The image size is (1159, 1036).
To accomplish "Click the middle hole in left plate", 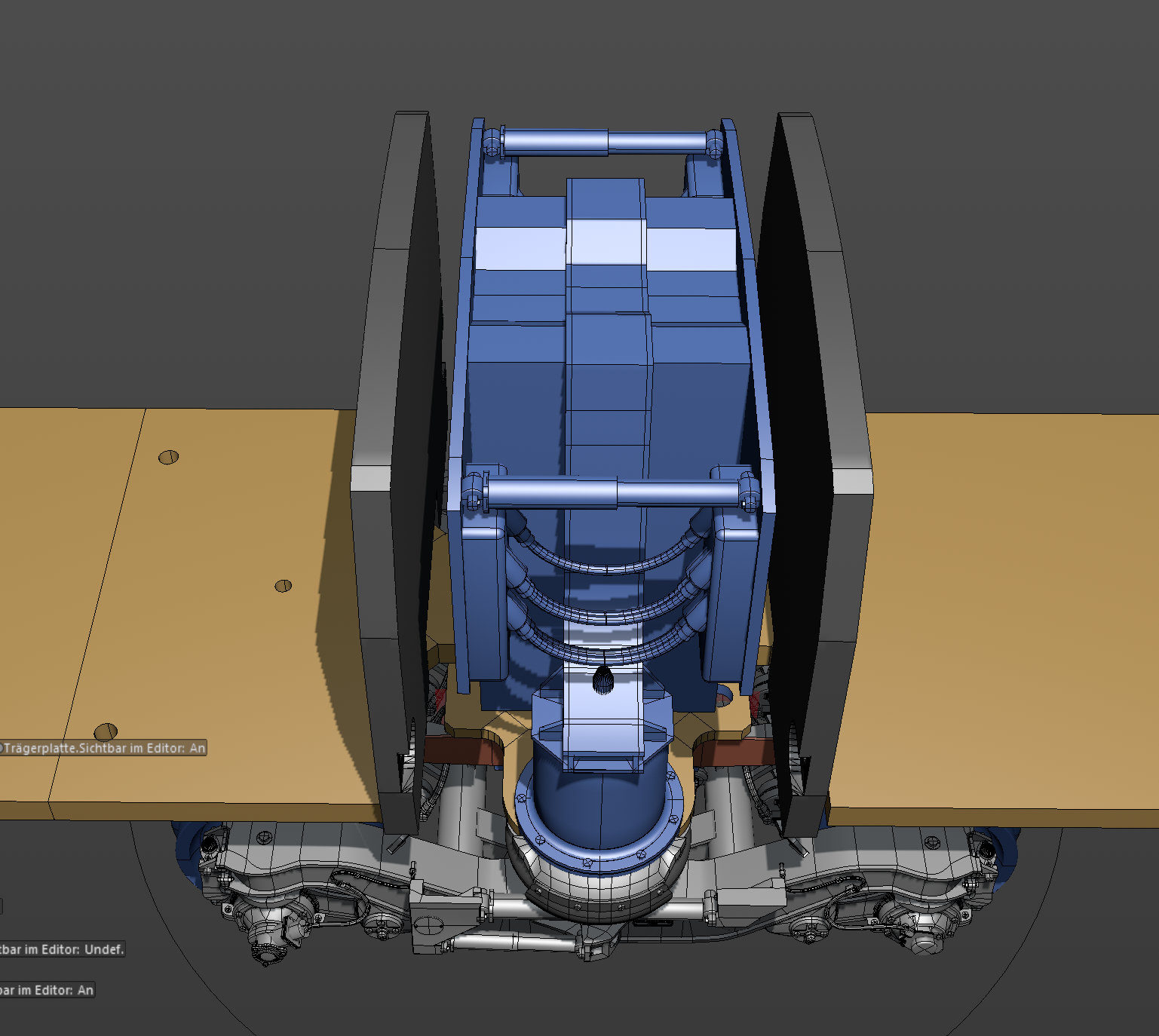I will coord(283,586).
